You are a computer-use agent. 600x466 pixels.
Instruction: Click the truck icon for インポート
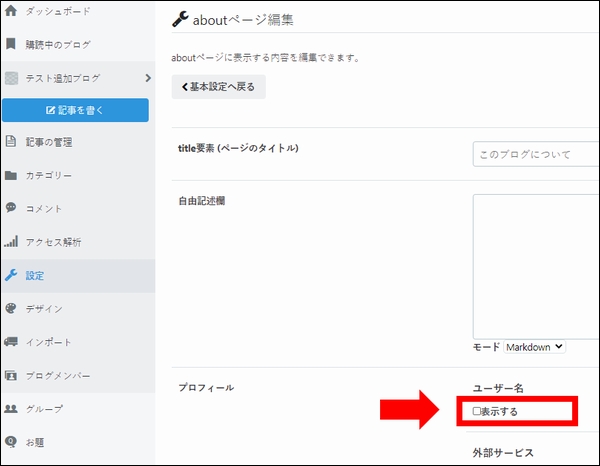[11, 342]
